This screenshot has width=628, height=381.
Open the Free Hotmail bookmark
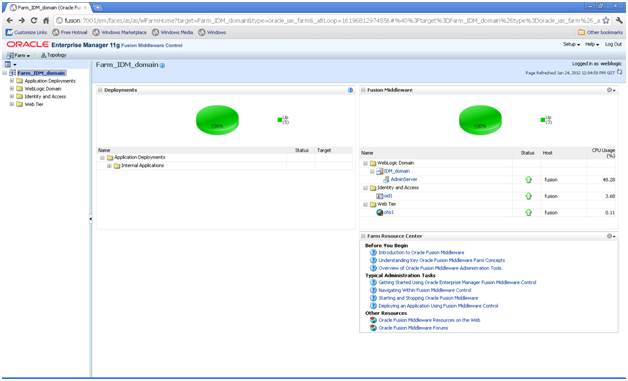point(70,32)
